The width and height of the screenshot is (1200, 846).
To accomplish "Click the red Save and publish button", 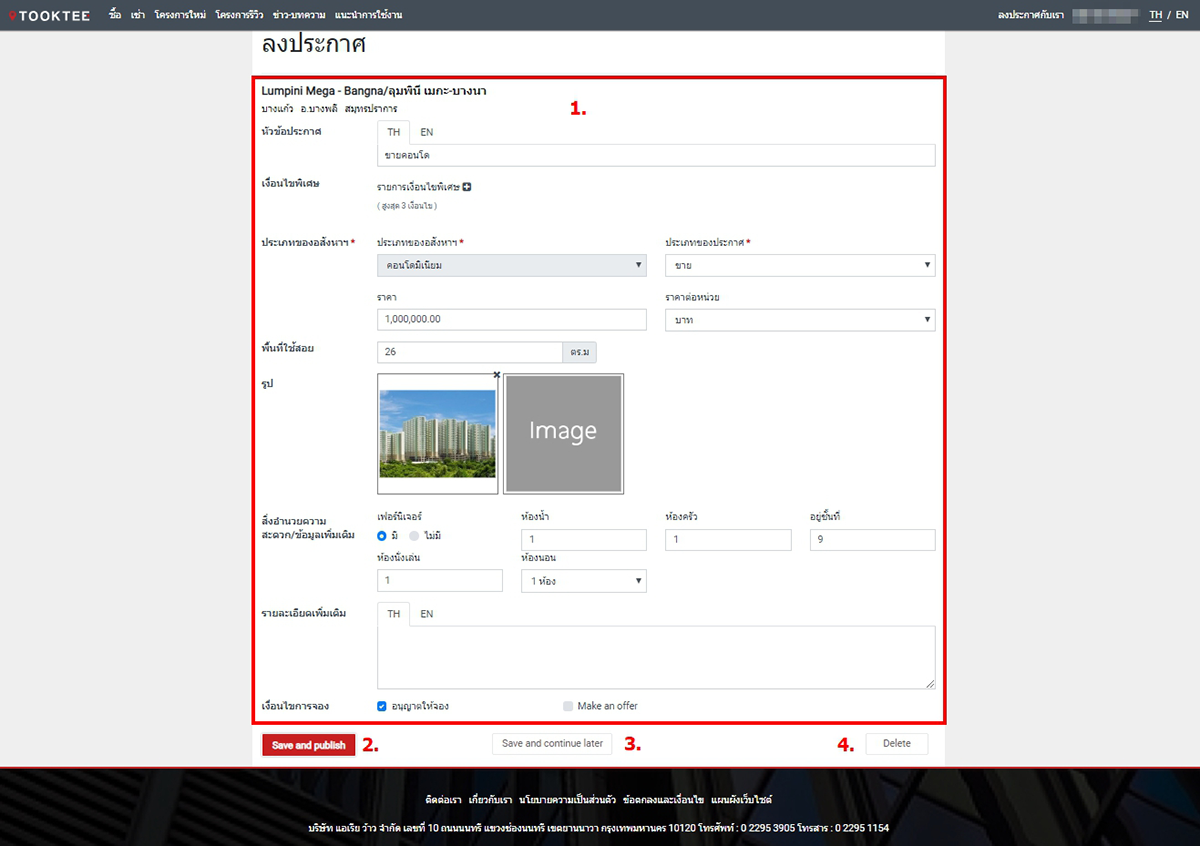I will click(x=309, y=745).
